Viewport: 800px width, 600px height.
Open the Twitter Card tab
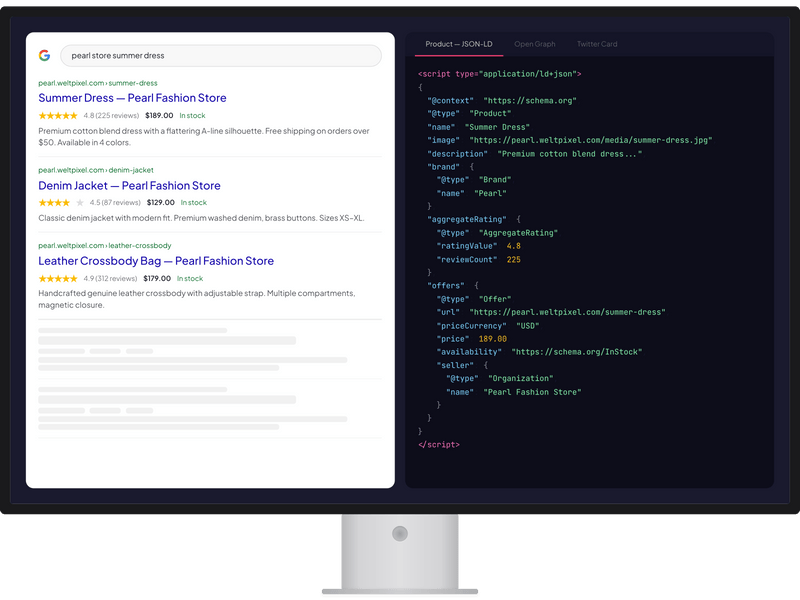coord(596,44)
